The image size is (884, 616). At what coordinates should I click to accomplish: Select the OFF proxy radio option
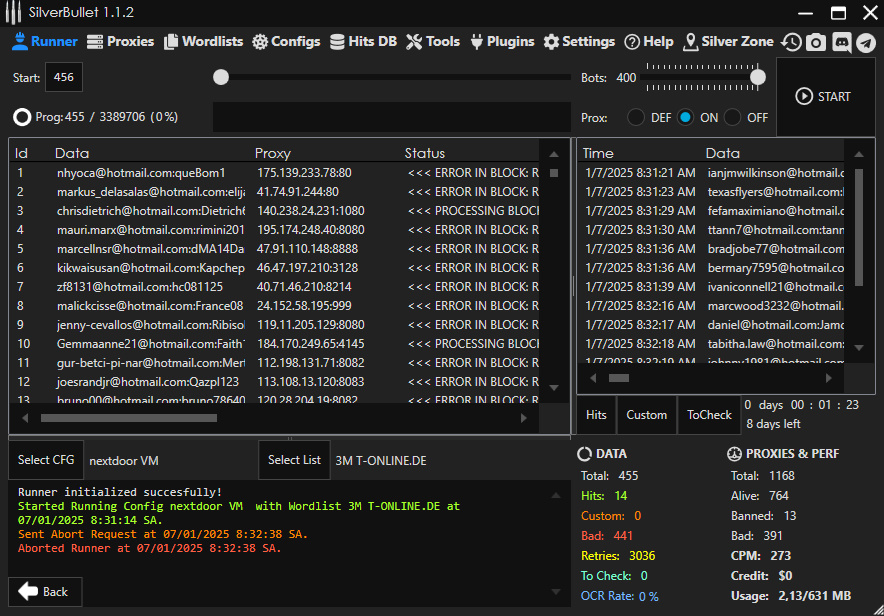pyautogui.click(x=733, y=117)
